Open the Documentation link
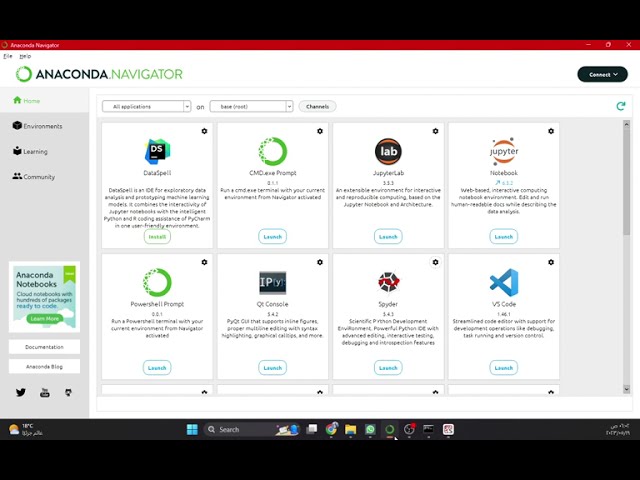 coord(44,347)
